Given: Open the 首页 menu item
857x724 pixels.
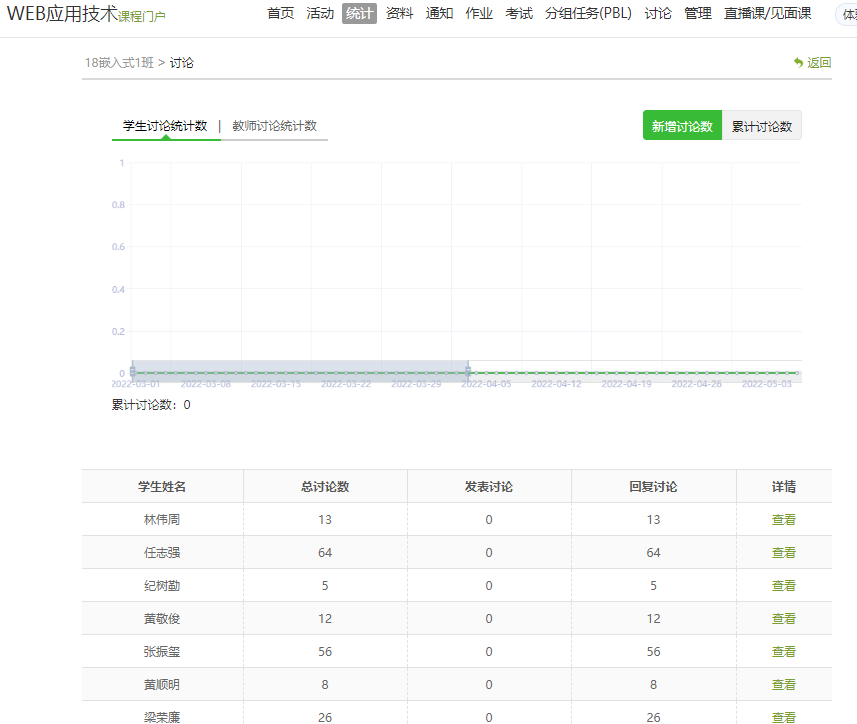Looking at the screenshot, I should point(281,14).
